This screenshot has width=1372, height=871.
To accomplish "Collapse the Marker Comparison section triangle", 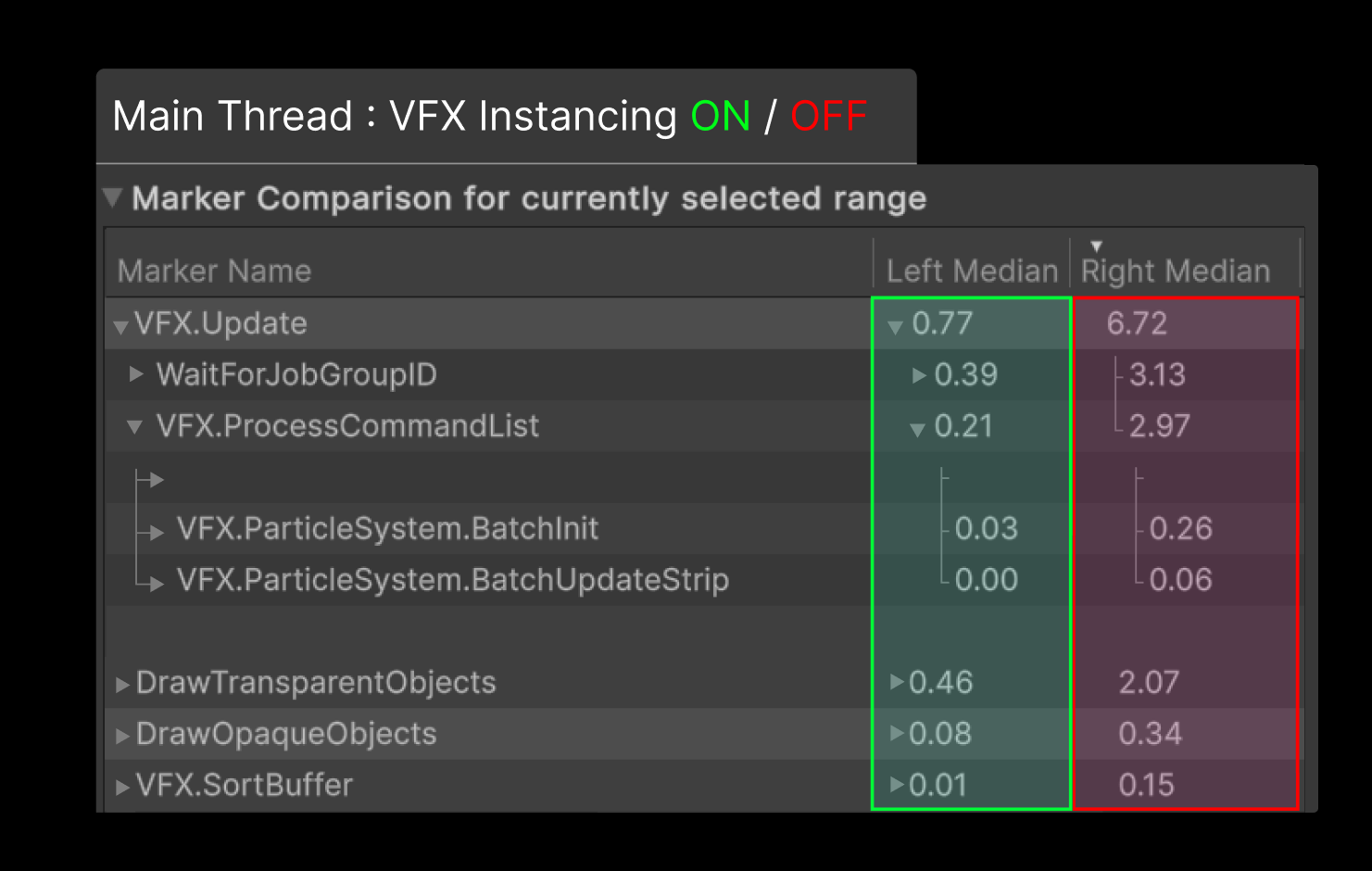I will pyautogui.click(x=113, y=197).
